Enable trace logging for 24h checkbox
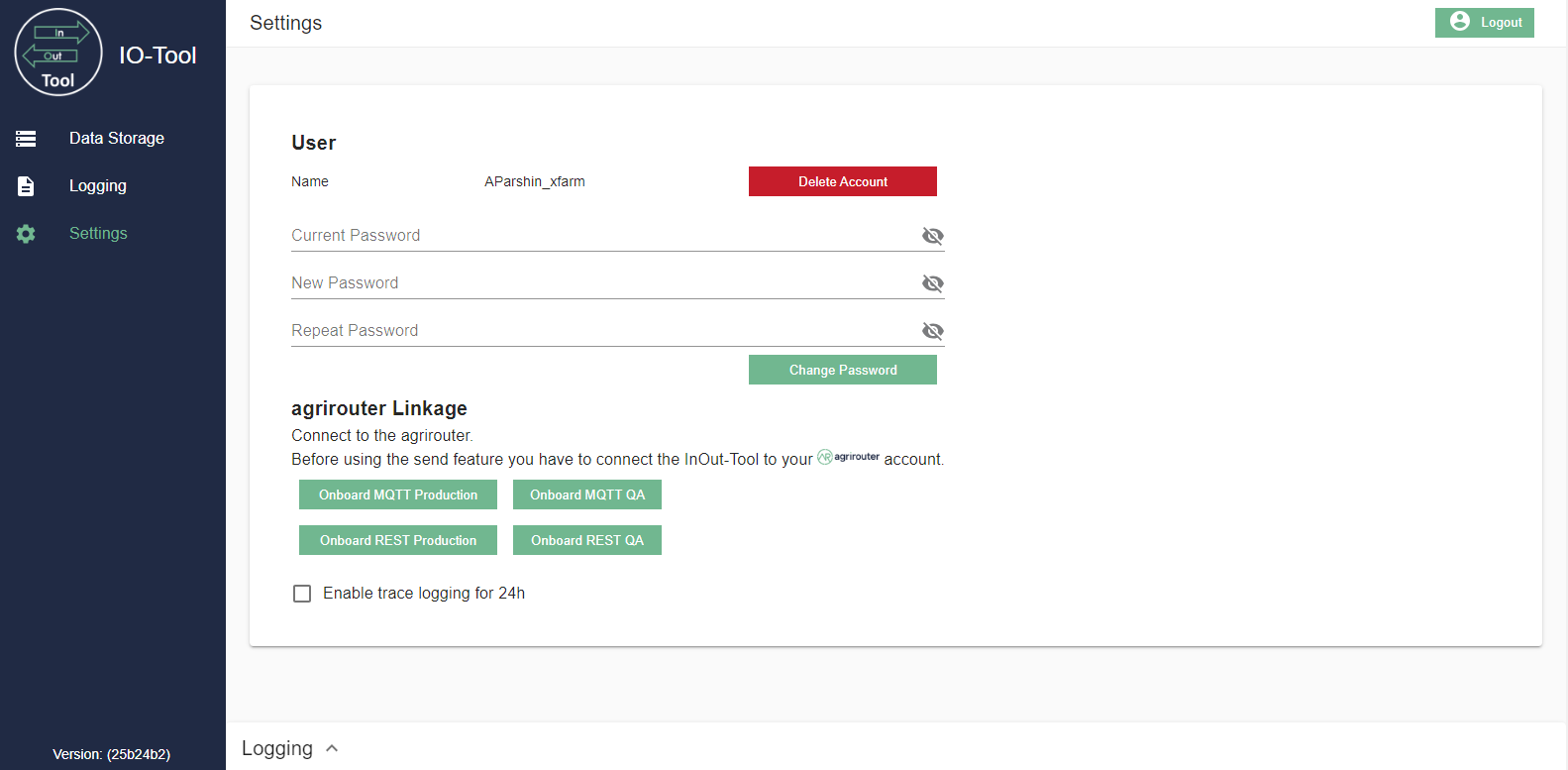The height and width of the screenshot is (770, 1568). coord(302,594)
